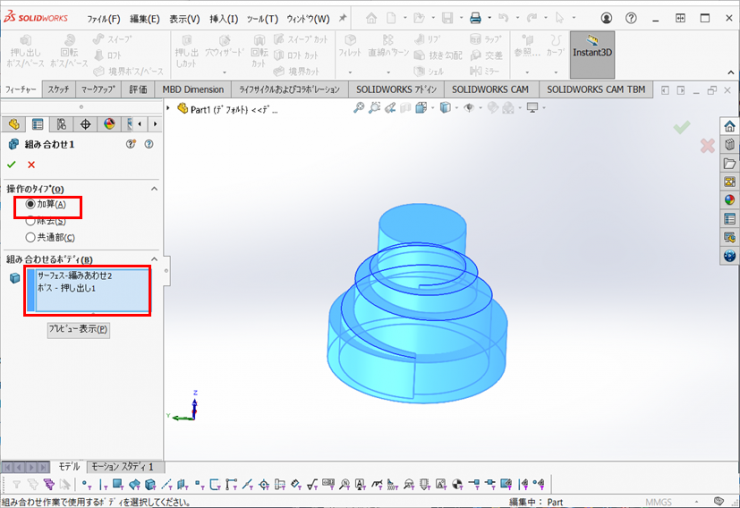Select the 共通部 (Common) radio button

click(30, 238)
